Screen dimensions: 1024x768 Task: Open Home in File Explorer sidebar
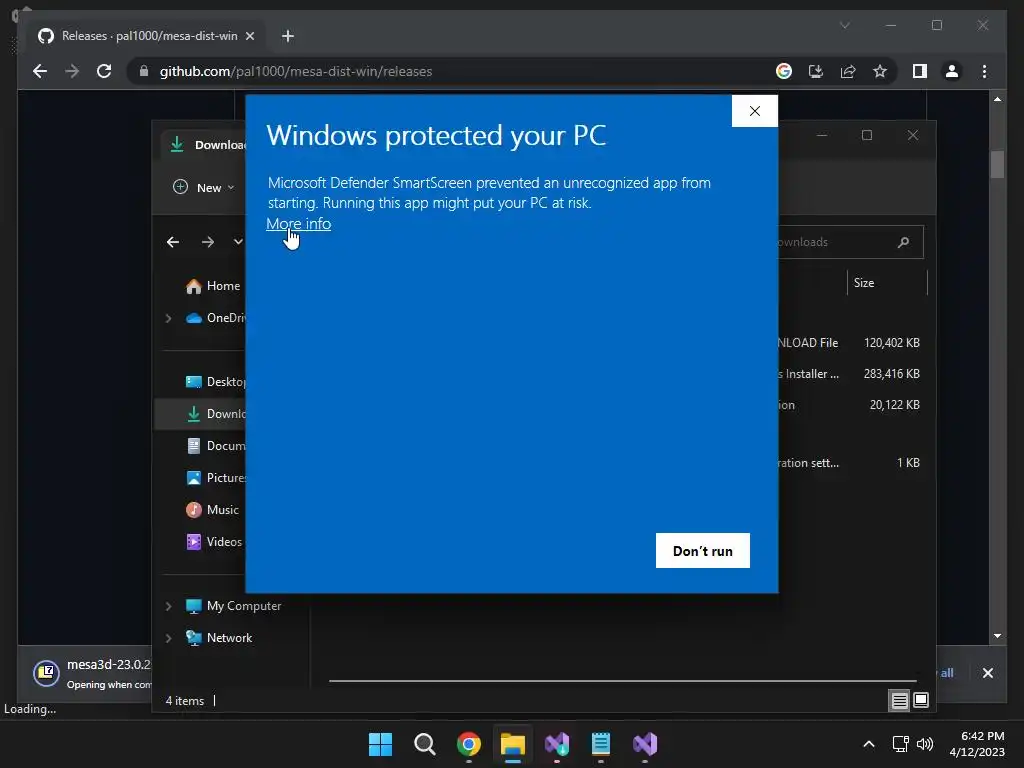click(x=214, y=286)
